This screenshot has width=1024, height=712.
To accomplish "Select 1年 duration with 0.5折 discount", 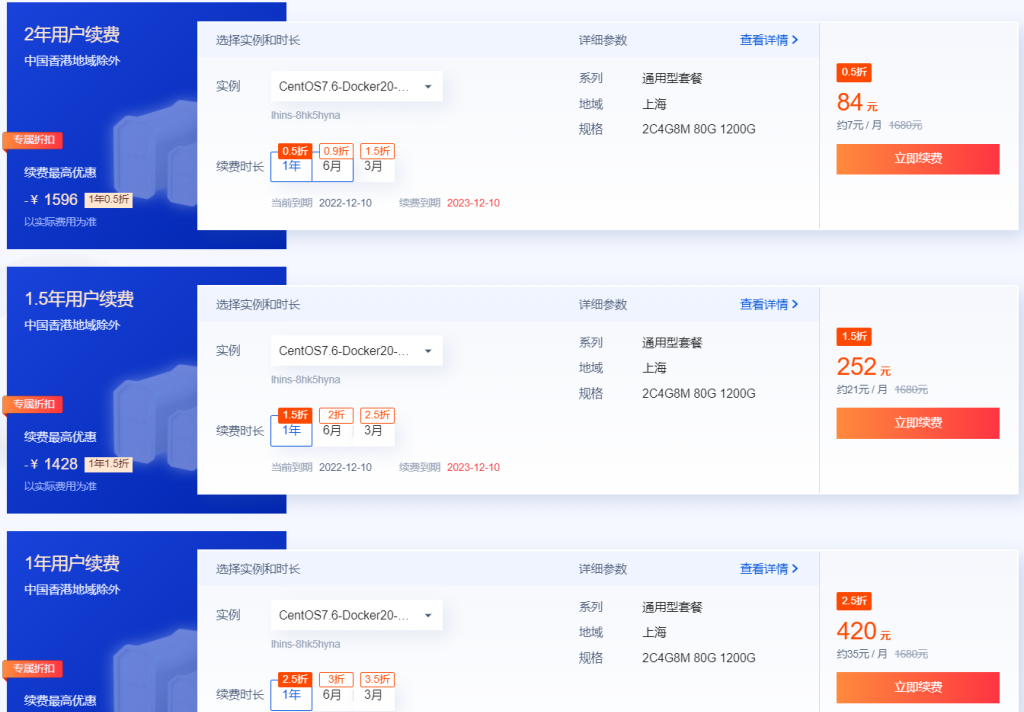I will [291, 166].
